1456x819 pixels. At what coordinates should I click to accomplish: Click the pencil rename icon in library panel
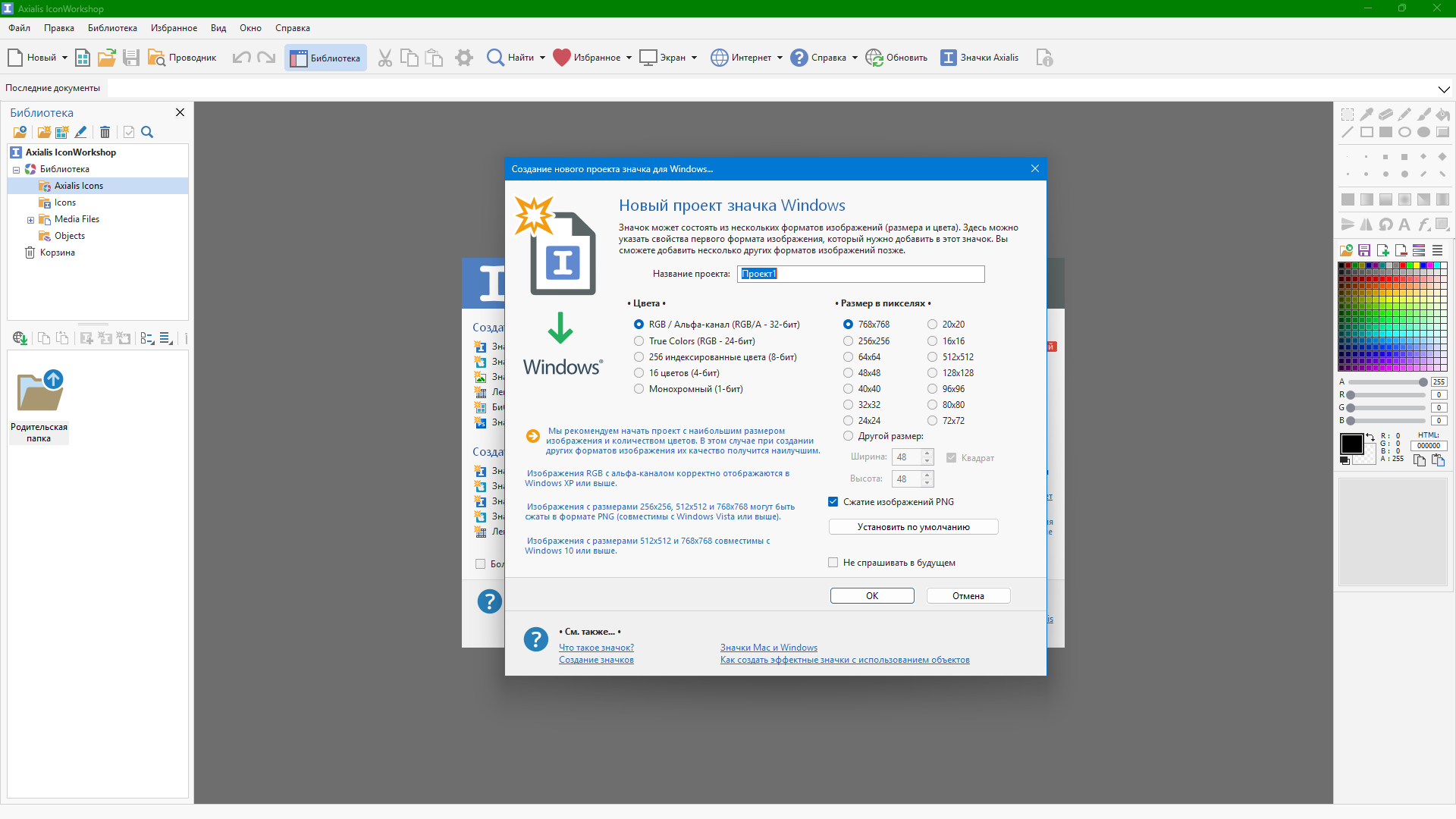click(x=80, y=132)
